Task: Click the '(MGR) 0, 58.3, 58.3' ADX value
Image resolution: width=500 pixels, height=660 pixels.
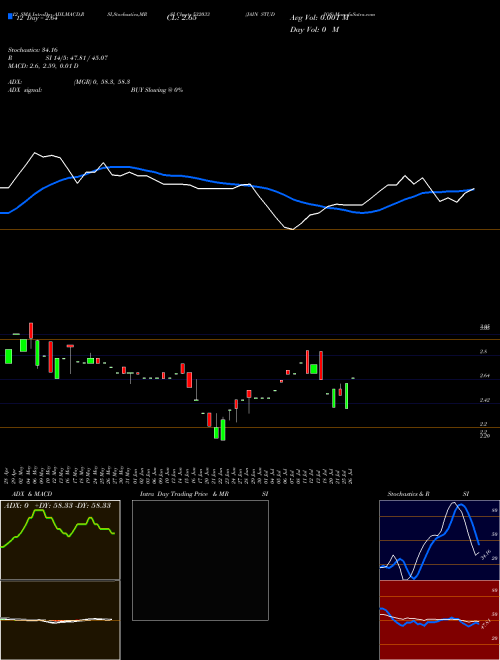Action: (101, 82)
